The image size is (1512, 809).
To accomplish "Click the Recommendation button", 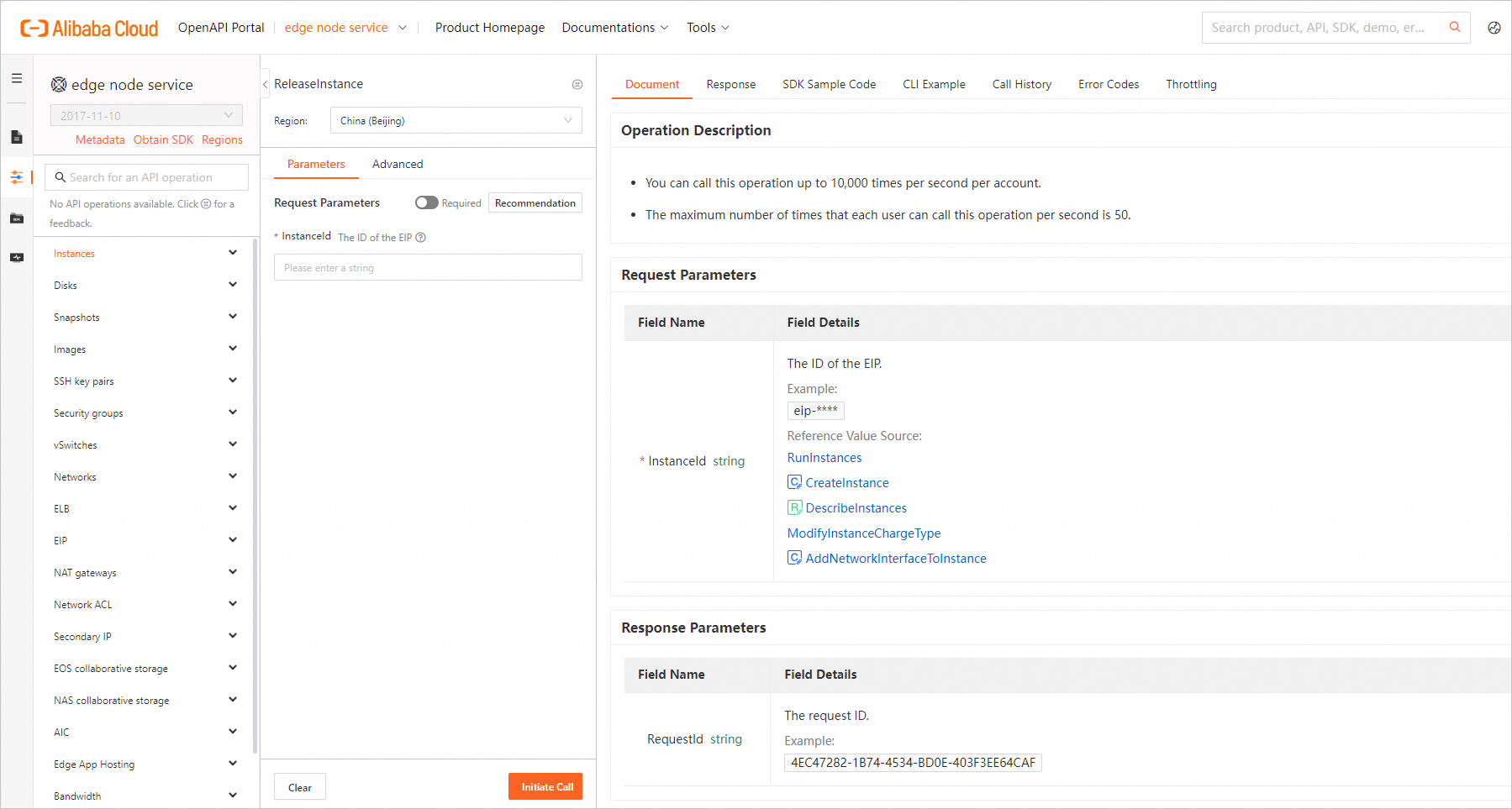I will tap(535, 203).
